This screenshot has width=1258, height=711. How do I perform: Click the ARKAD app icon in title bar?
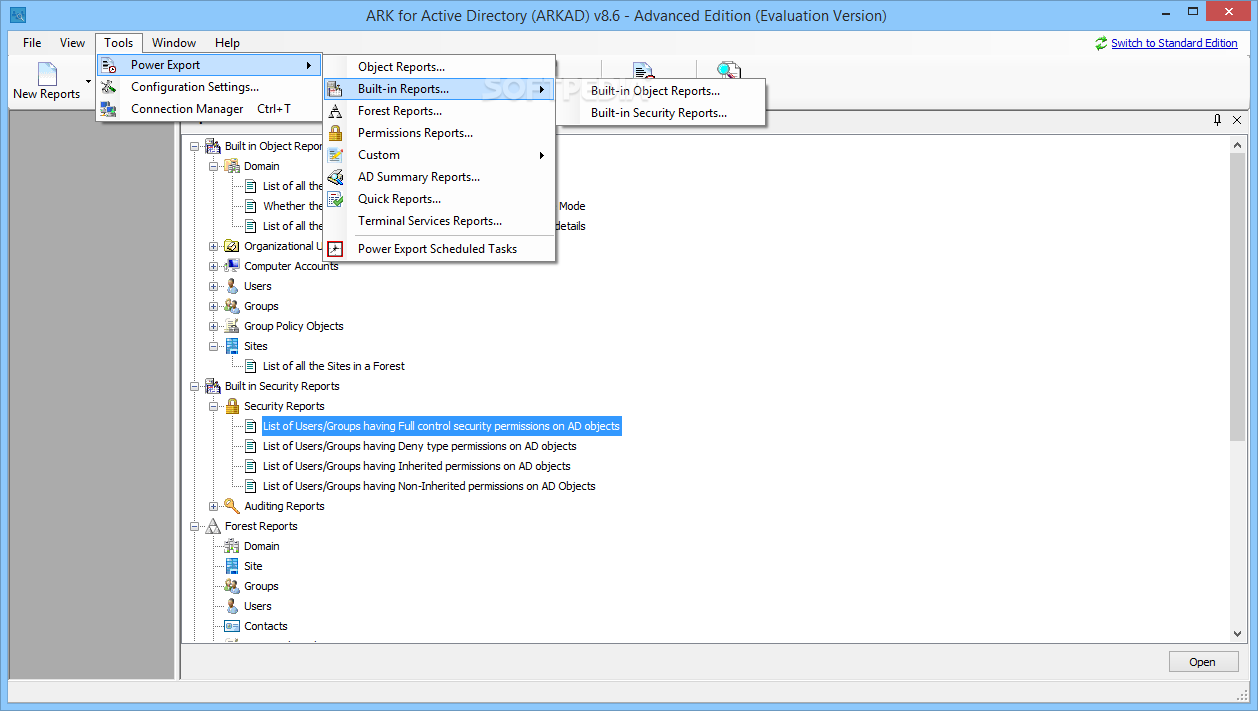17,15
